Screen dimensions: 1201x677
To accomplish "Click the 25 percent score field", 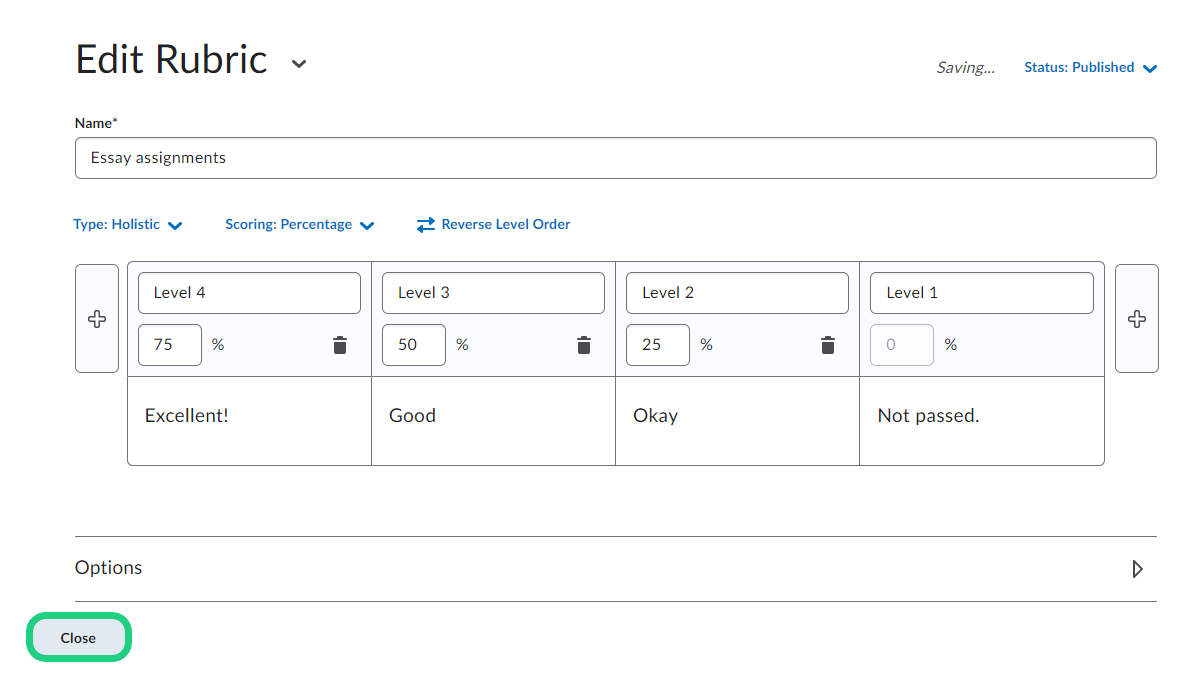I will point(658,345).
